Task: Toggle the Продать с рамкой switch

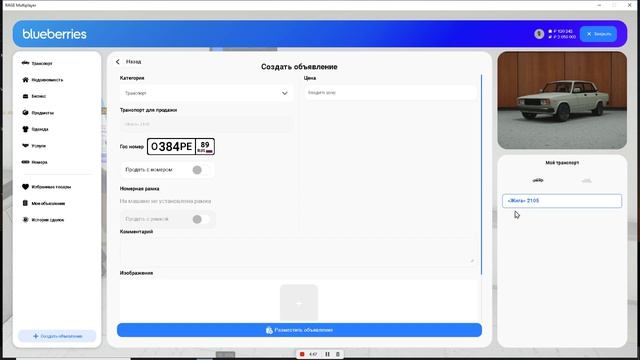Action: [x=200, y=219]
